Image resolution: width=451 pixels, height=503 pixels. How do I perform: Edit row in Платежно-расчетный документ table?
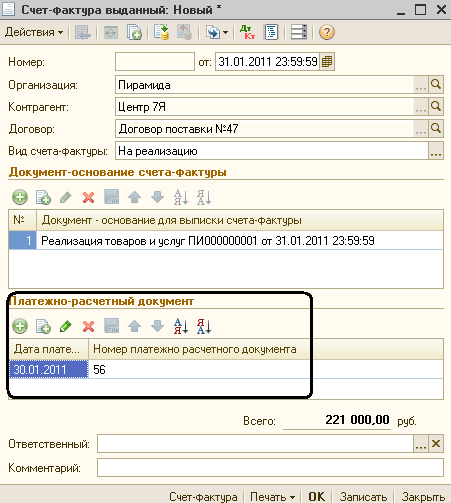[66, 326]
